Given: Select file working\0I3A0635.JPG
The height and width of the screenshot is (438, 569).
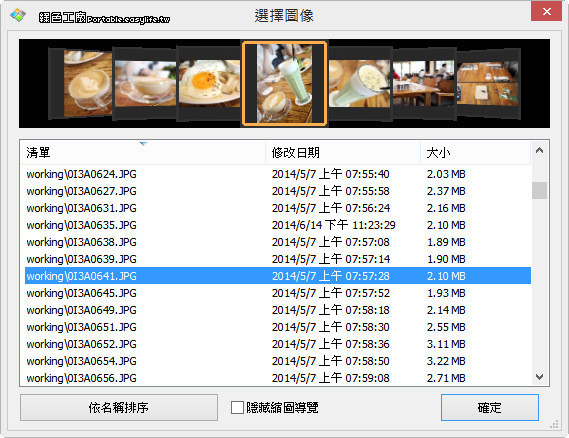Looking at the screenshot, I should [x=278, y=225].
